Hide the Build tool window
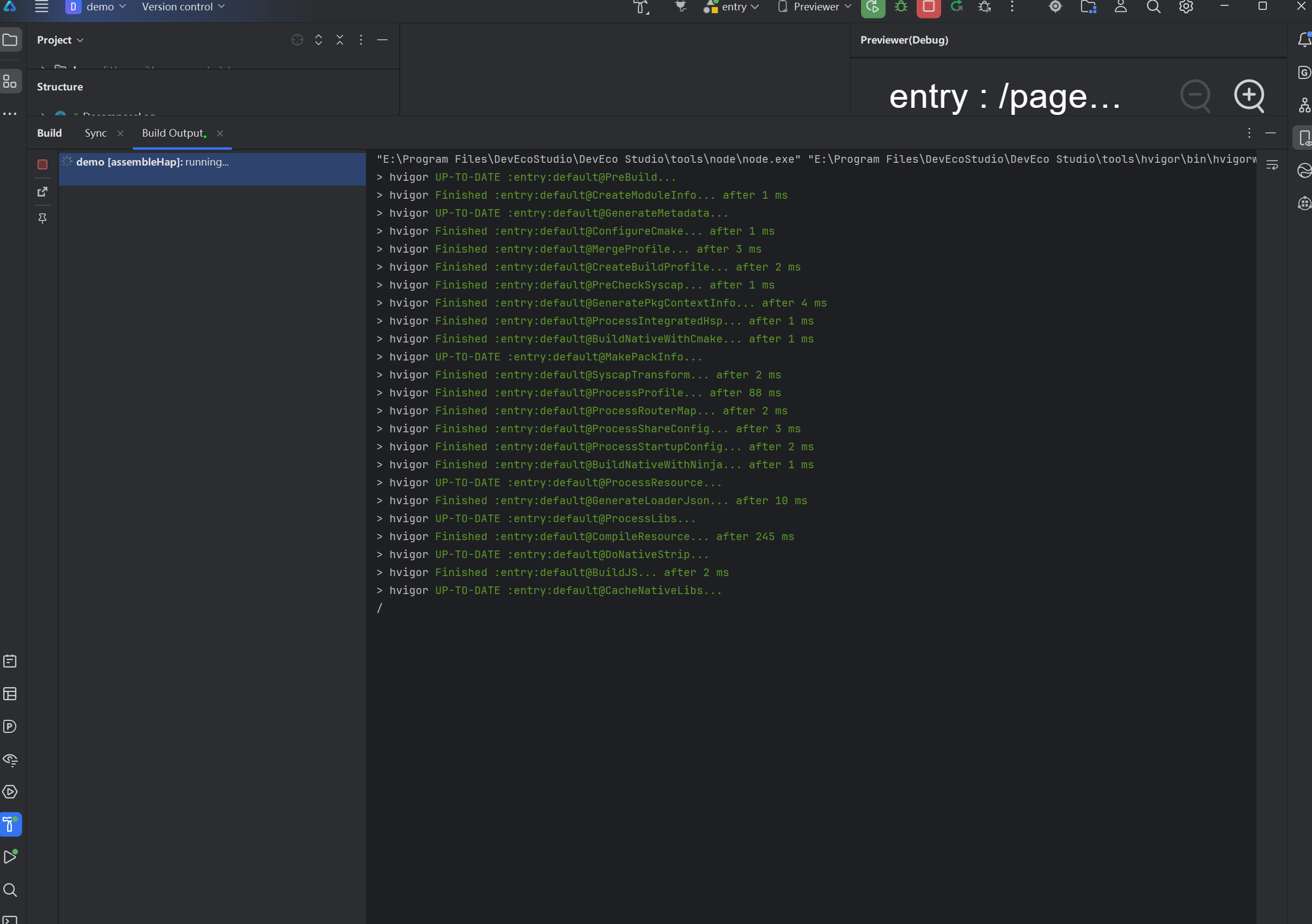The image size is (1312, 924). (1271, 133)
